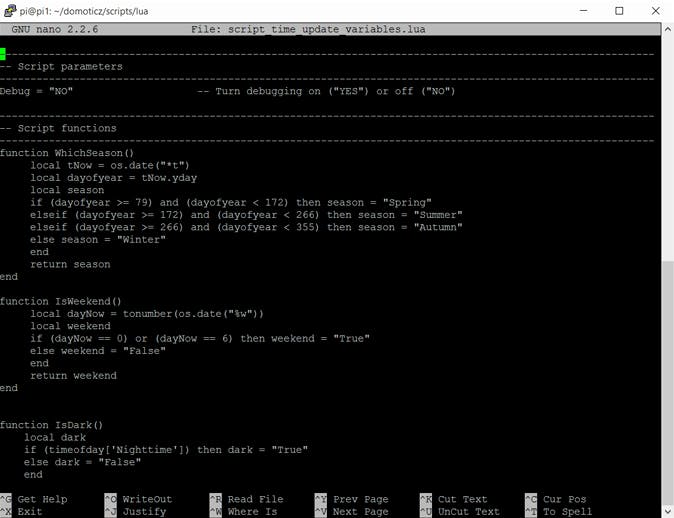Viewport: 674px width, 518px height.
Task: Click the ^R Read File shortcut
Action: coord(247,500)
